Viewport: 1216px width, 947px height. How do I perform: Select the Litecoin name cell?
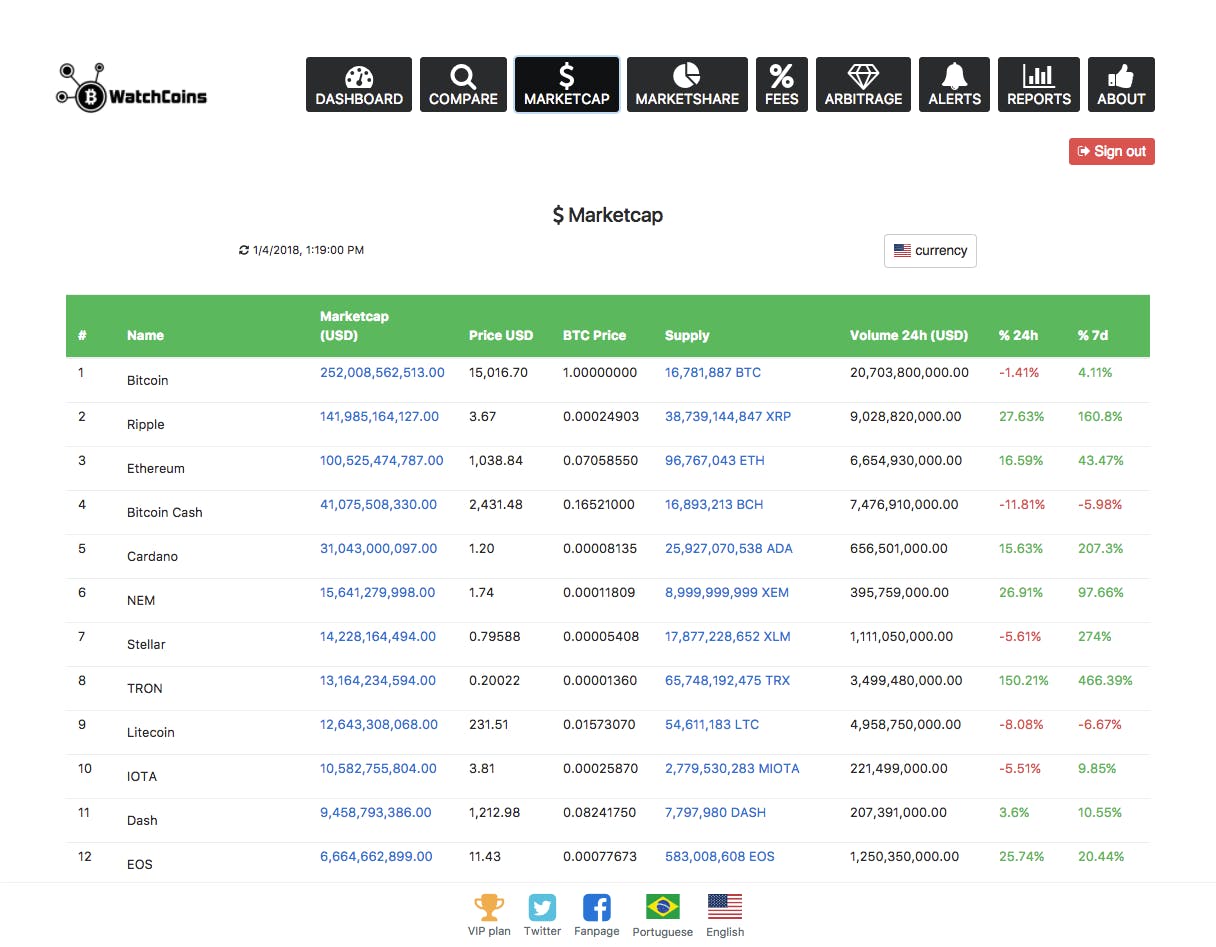[151, 732]
